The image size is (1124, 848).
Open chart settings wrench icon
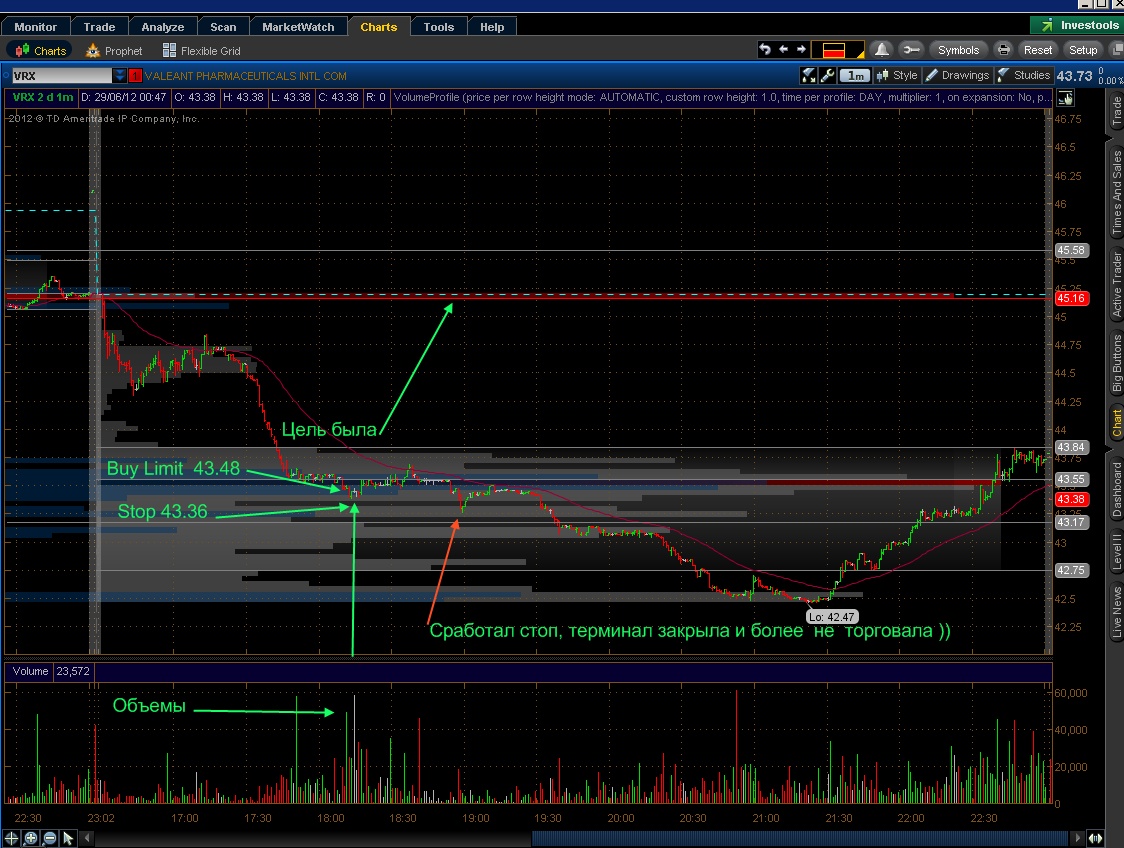coord(827,75)
